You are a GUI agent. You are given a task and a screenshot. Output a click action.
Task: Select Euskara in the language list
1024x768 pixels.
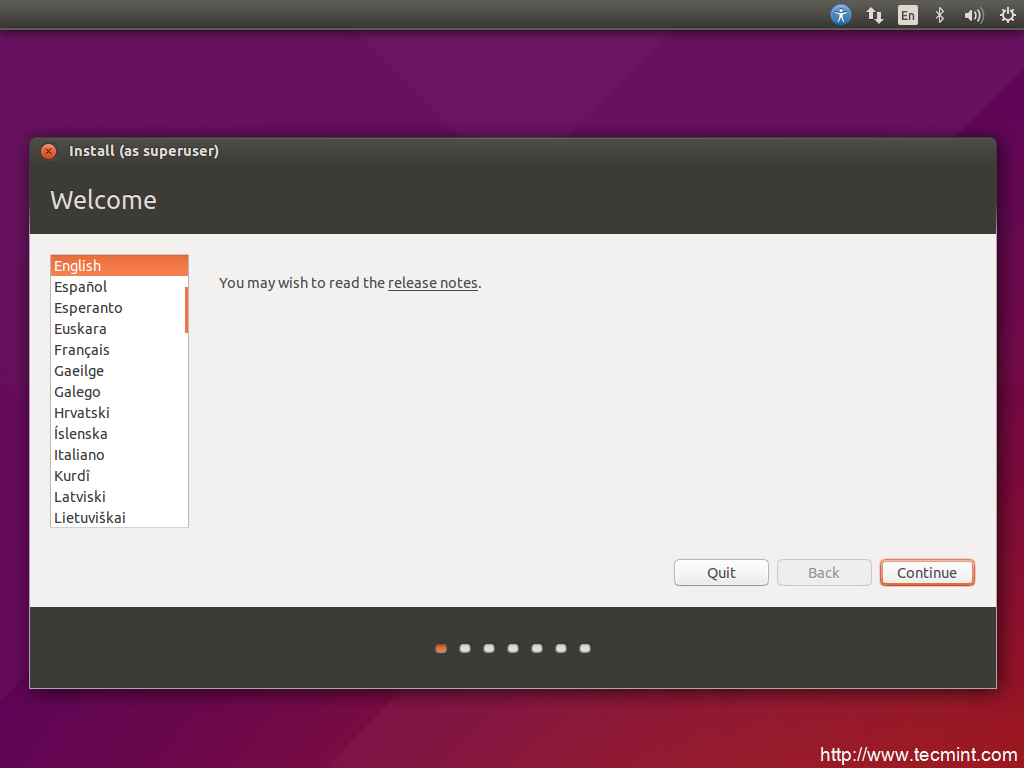tap(119, 328)
